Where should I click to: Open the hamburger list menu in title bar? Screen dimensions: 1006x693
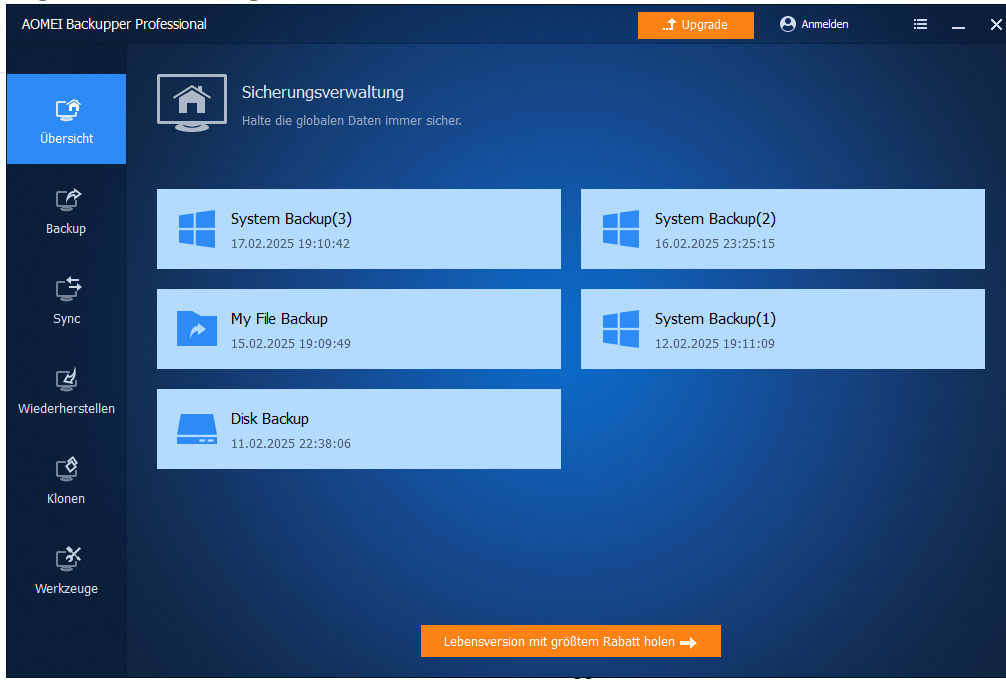[x=920, y=24]
